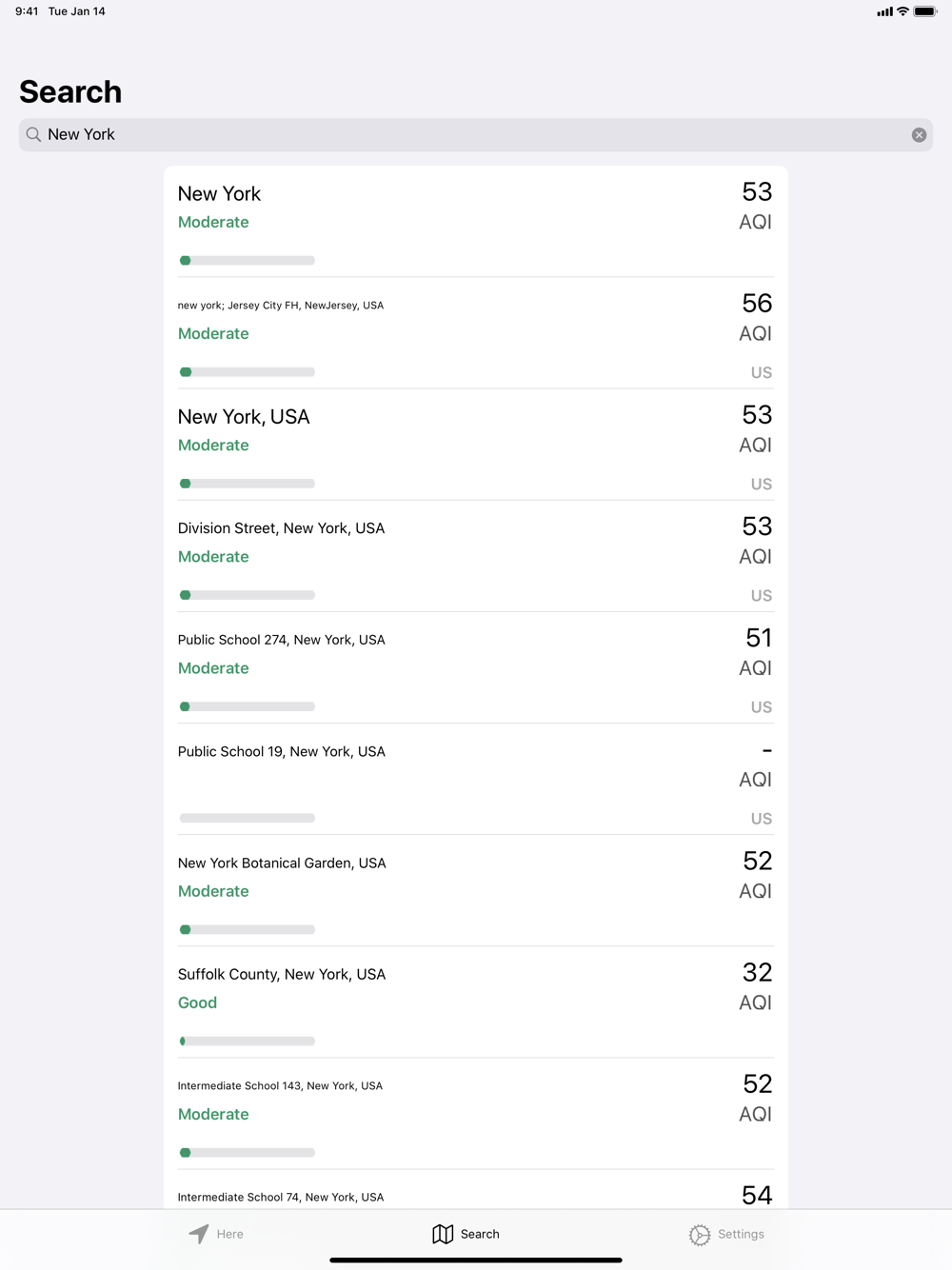Tap the magnifying glass search icon

coord(33,134)
